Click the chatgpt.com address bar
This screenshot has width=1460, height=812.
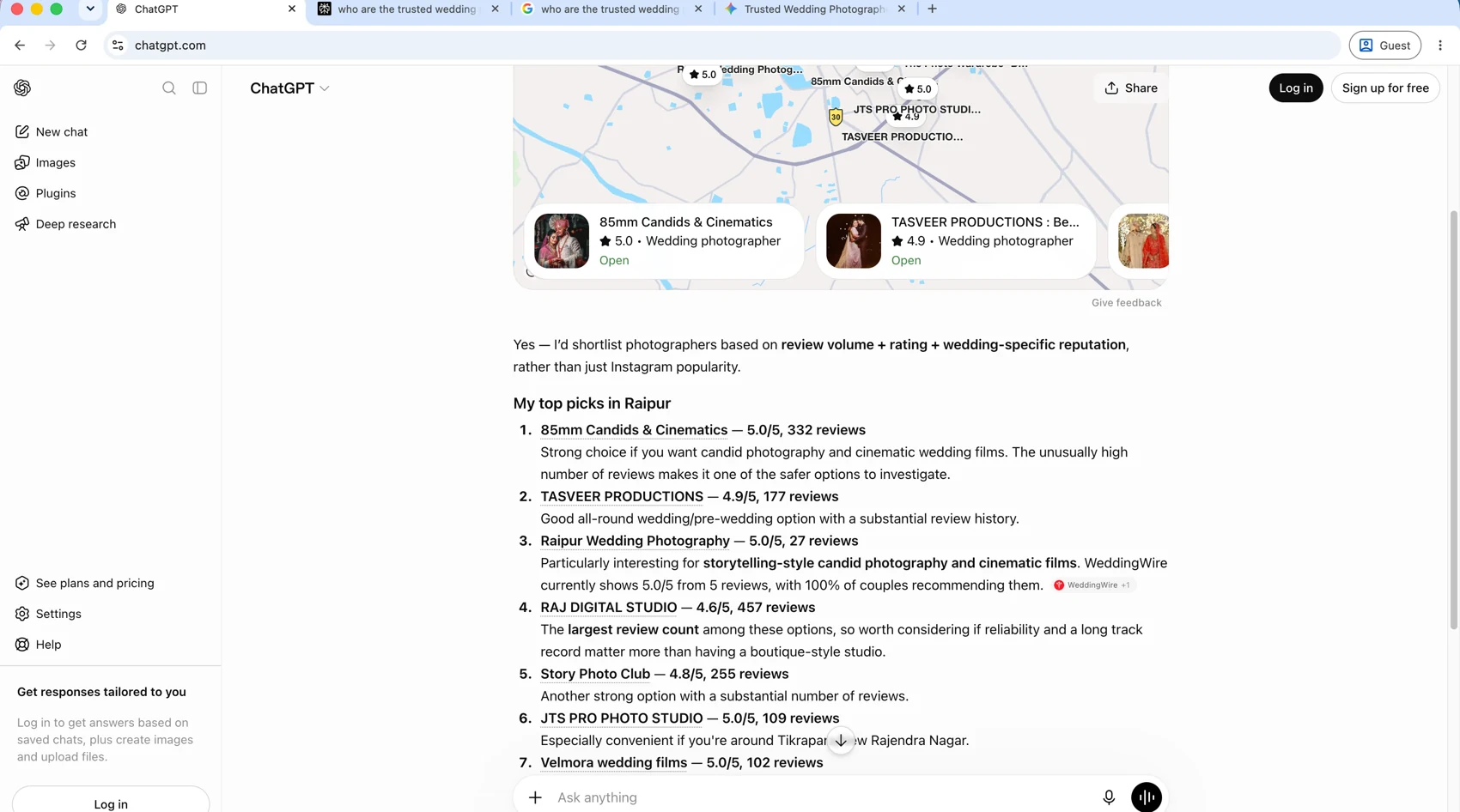coord(721,45)
